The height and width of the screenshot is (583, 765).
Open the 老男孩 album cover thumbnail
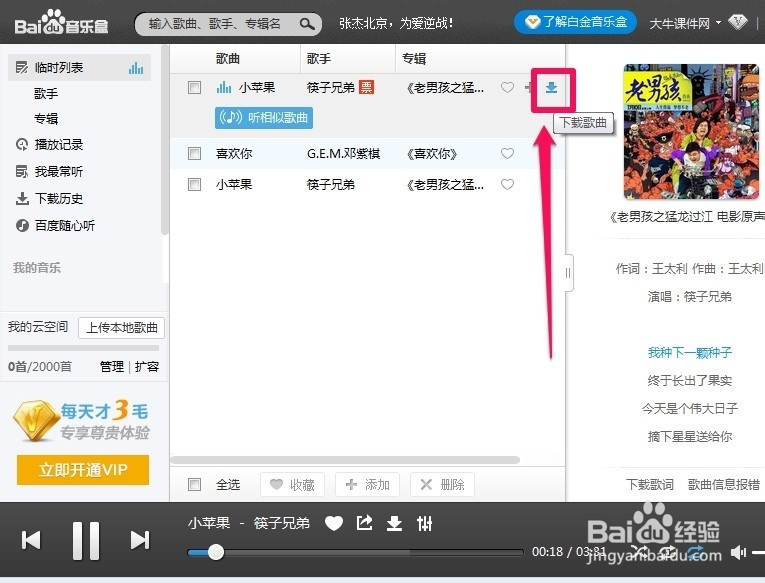pyautogui.click(x=691, y=132)
